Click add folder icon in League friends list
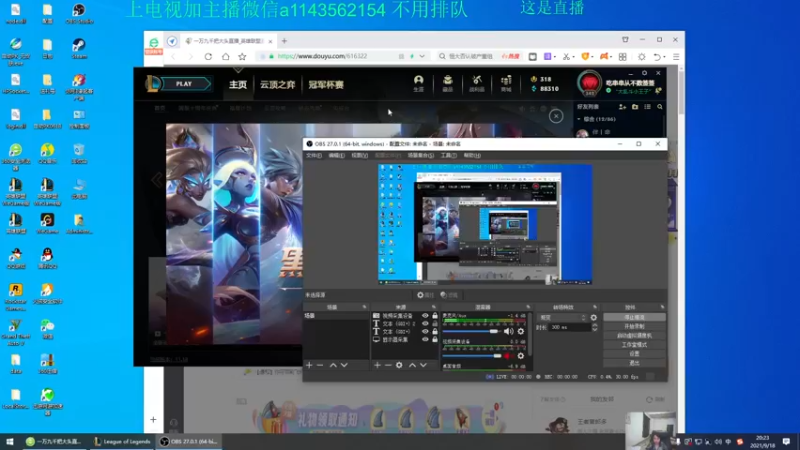 pyautogui.click(x=635, y=107)
